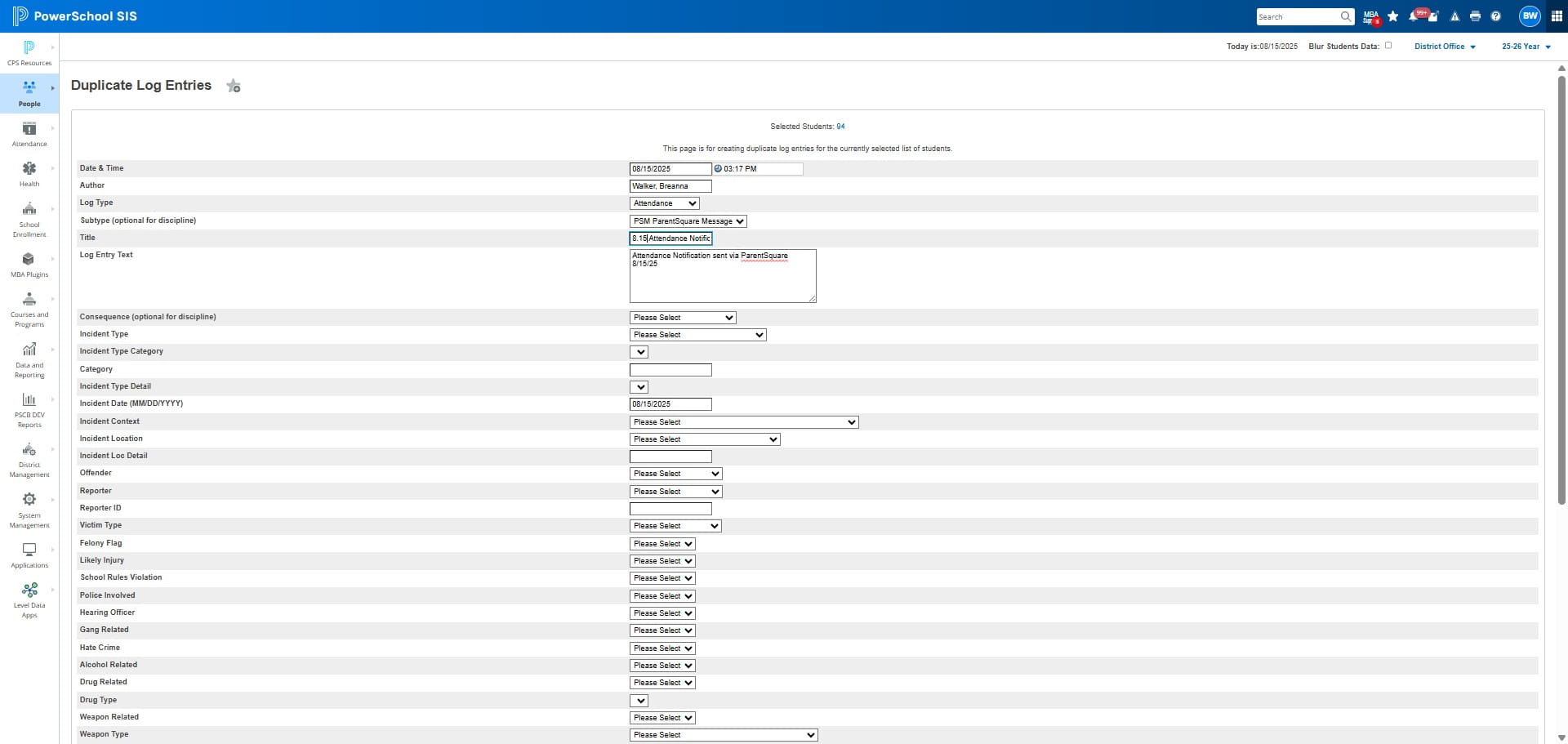The width and height of the screenshot is (1568, 744).
Task: Open the Incident Context dropdown
Action: pos(744,422)
